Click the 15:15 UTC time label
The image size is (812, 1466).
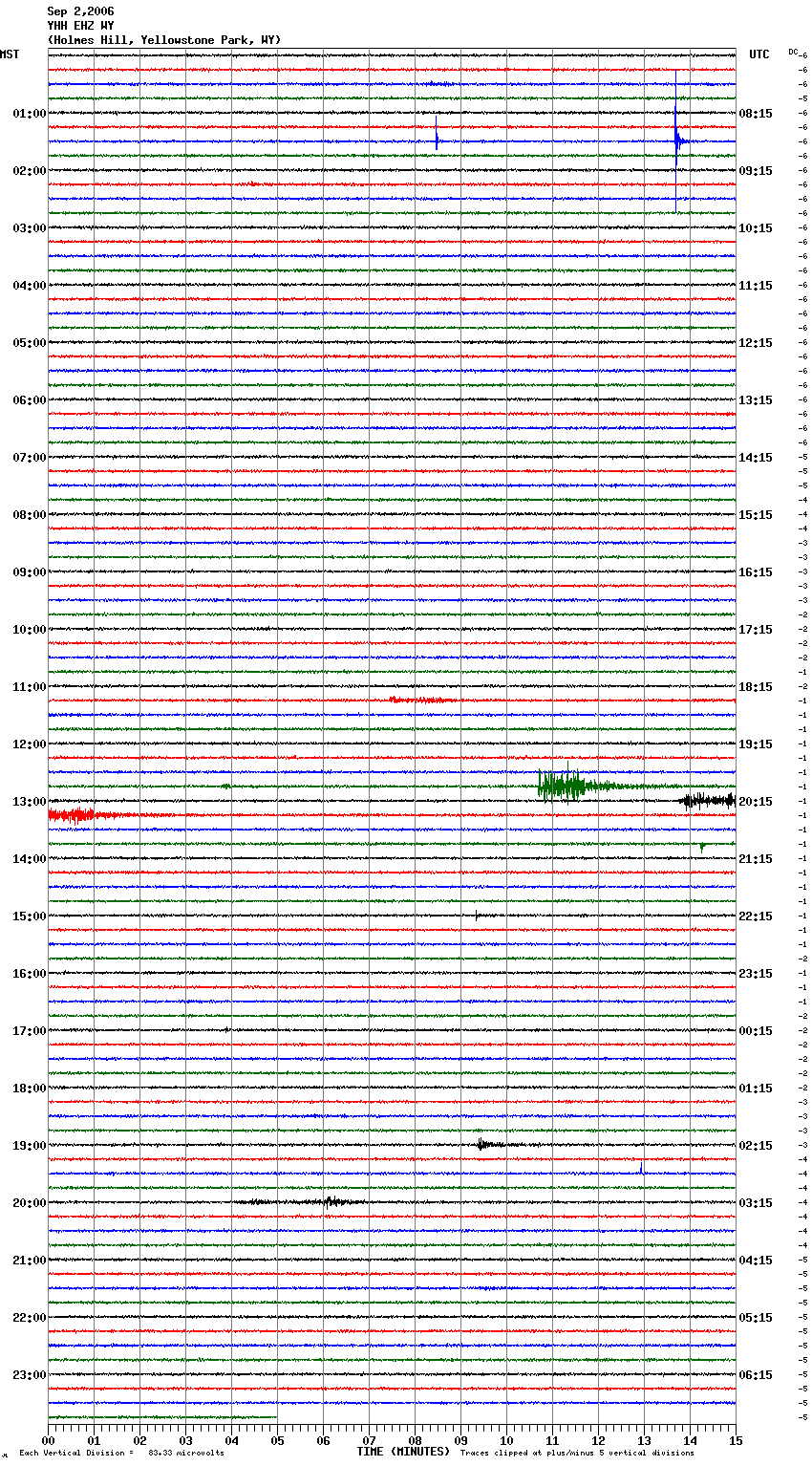pos(756,515)
